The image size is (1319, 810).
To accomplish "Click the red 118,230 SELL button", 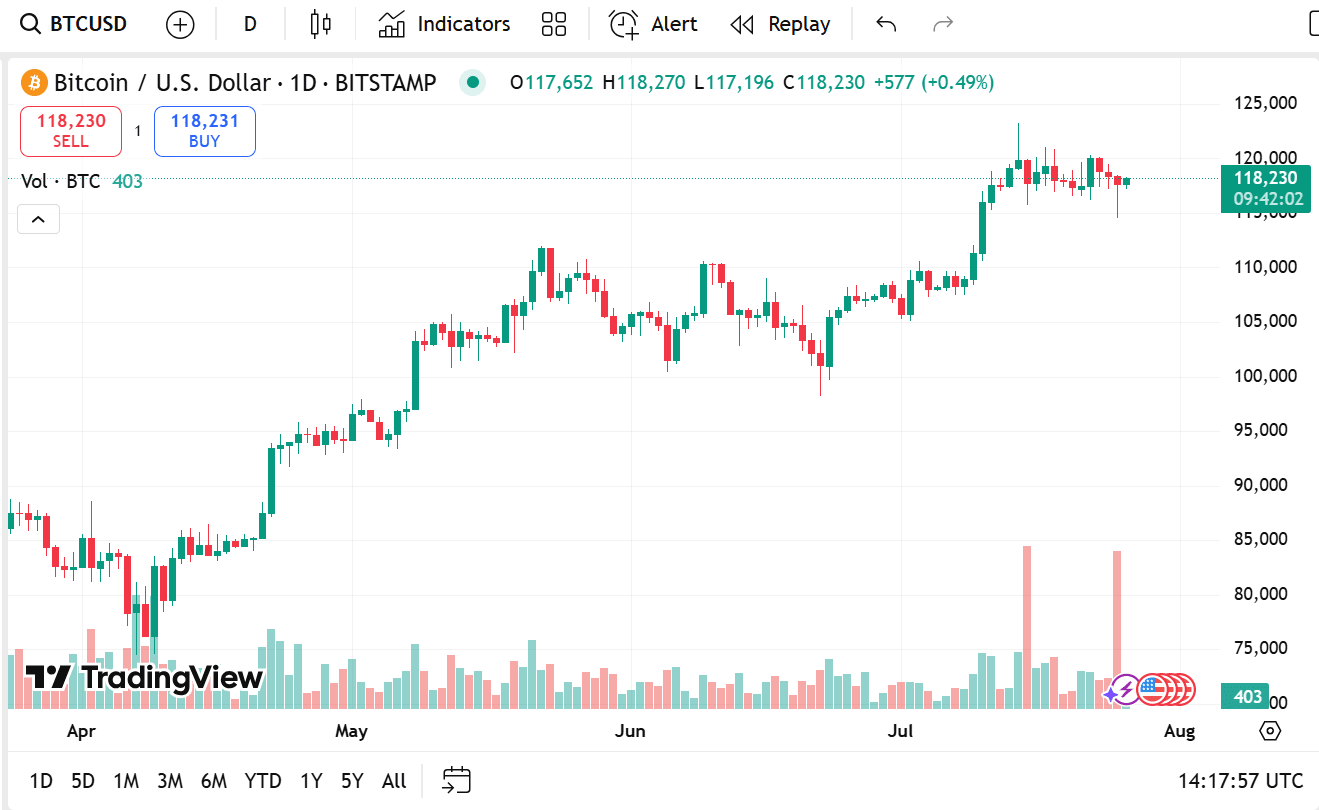I will coord(71,131).
